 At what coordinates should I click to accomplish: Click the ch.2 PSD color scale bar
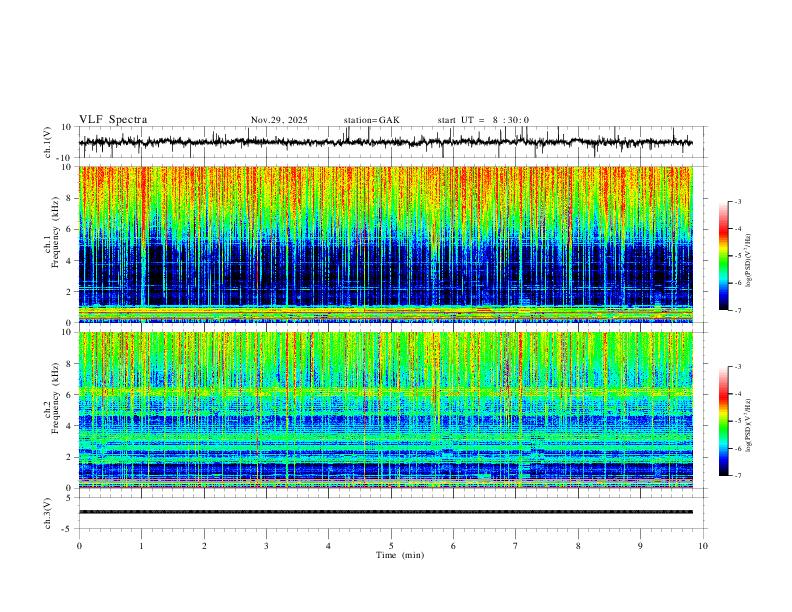coord(724,421)
